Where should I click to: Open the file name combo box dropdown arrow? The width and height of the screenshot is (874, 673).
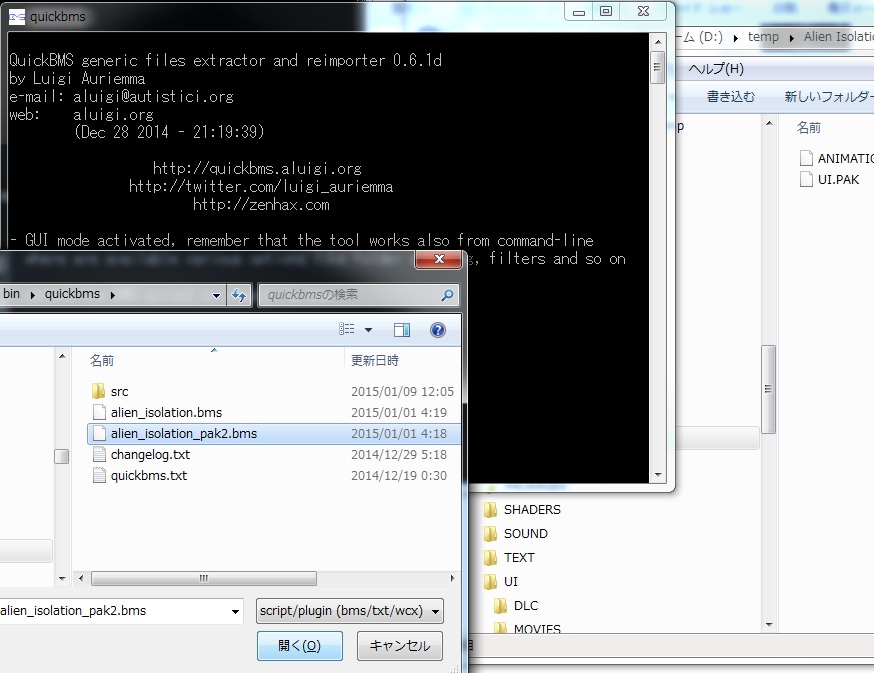click(x=235, y=612)
